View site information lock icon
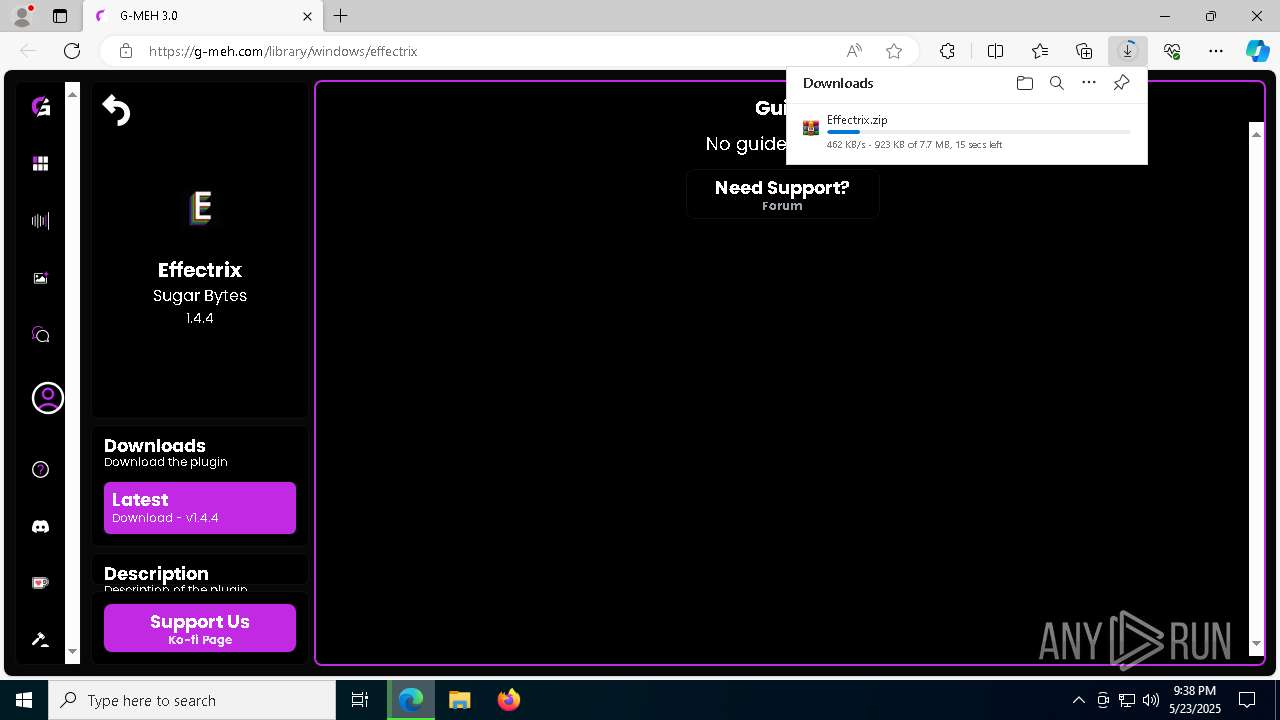This screenshot has height=720, width=1280. coord(125,51)
